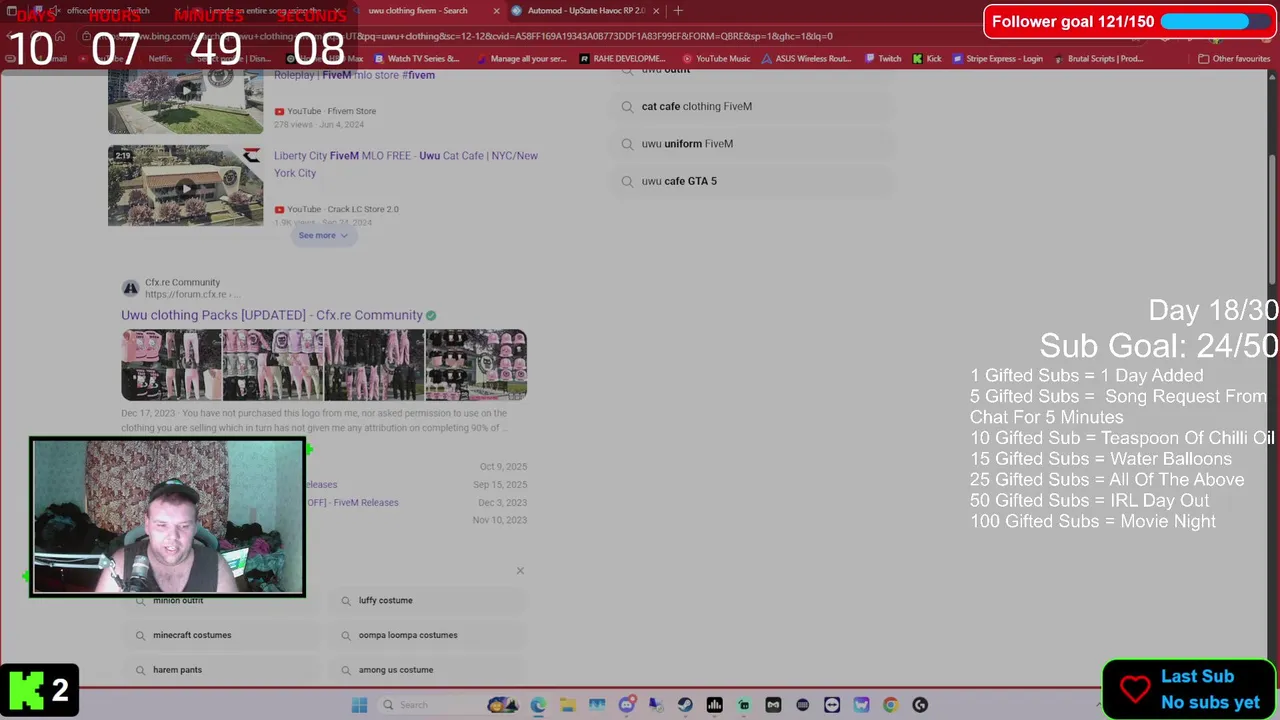Open Discord from the taskbar
This screenshot has width=1280, height=720.
coord(627,705)
